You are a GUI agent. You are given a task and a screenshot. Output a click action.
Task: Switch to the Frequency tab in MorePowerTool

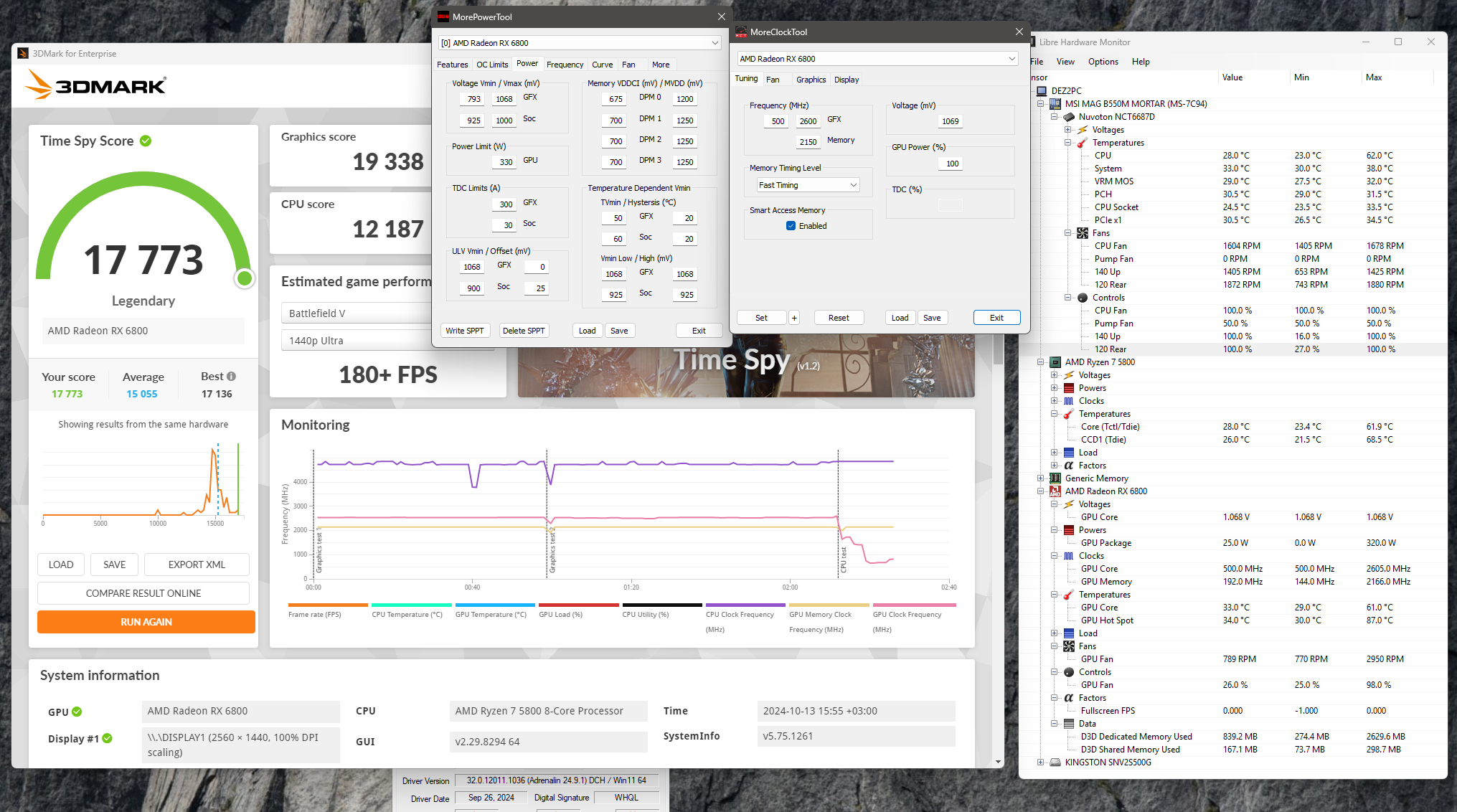[565, 65]
